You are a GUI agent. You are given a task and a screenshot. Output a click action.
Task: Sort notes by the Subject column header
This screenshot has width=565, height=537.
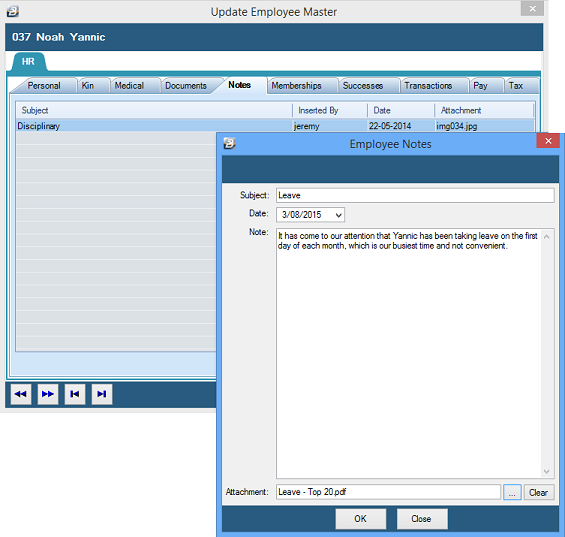pyautogui.click(x=154, y=110)
